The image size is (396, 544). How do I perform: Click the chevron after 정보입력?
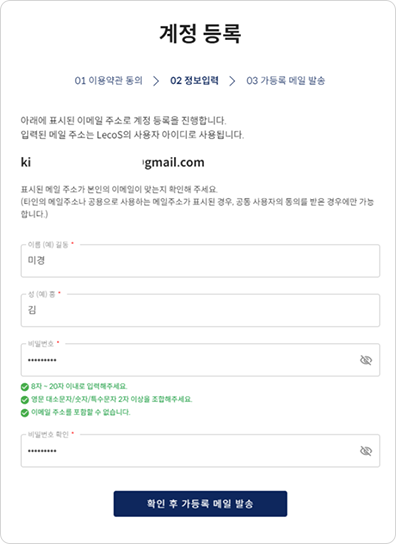coord(232,81)
